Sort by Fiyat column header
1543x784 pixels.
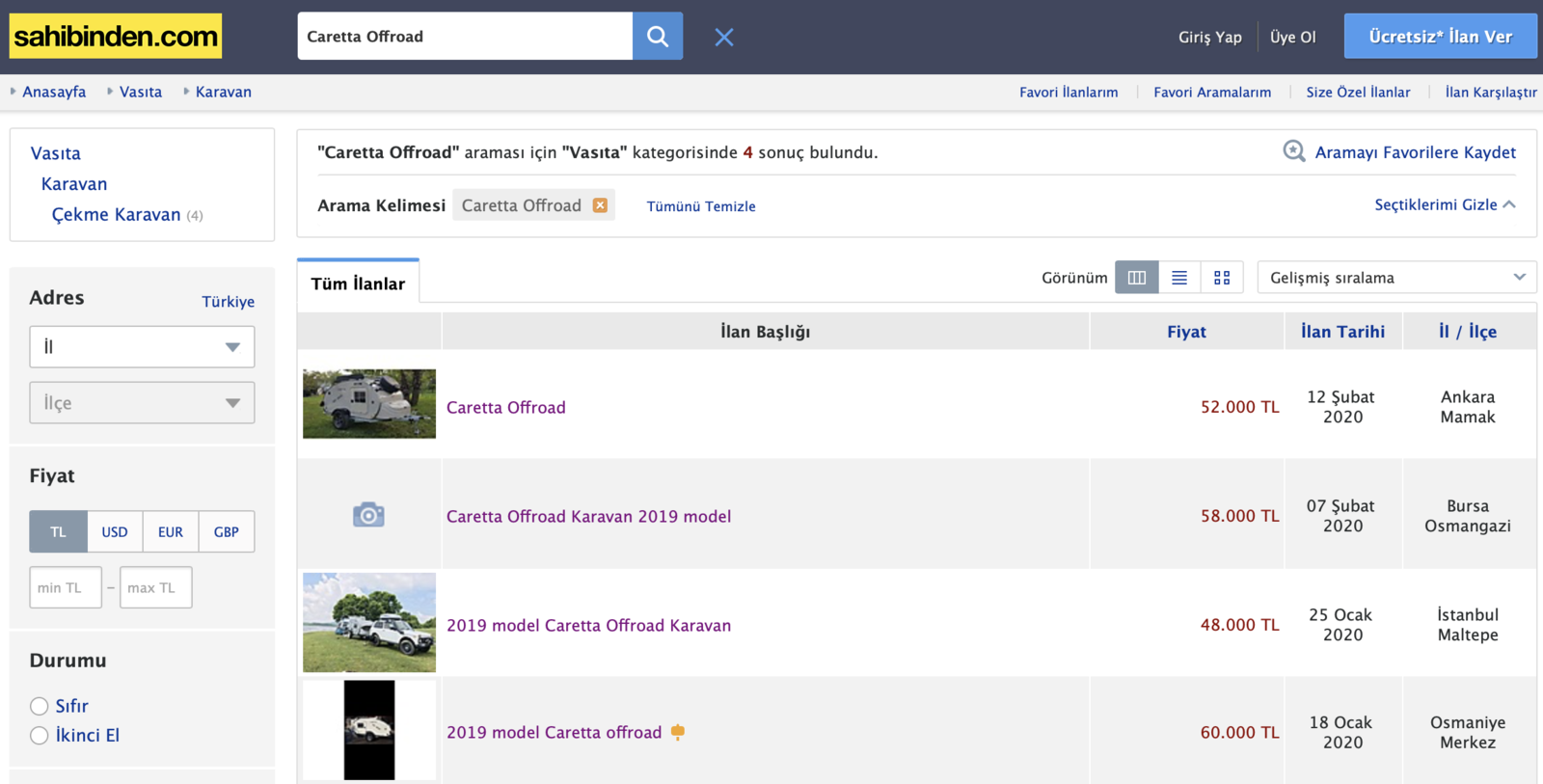(x=1186, y=332)
